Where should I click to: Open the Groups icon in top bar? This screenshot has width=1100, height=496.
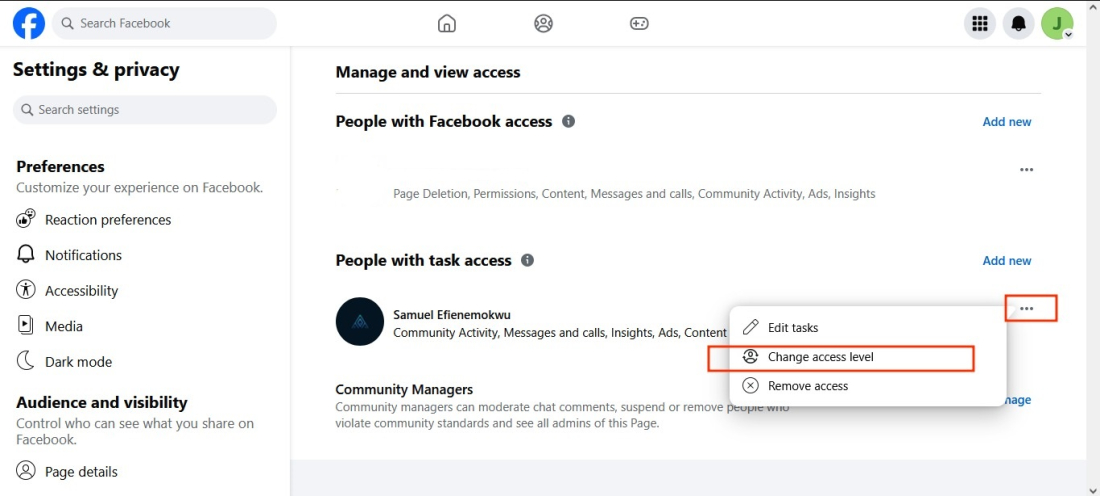click(x=543, y=23)
